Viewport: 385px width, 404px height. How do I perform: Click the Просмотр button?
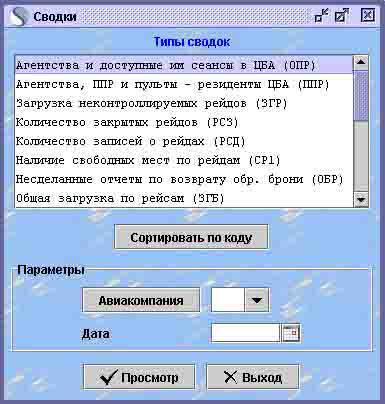[x=139, y=377]
